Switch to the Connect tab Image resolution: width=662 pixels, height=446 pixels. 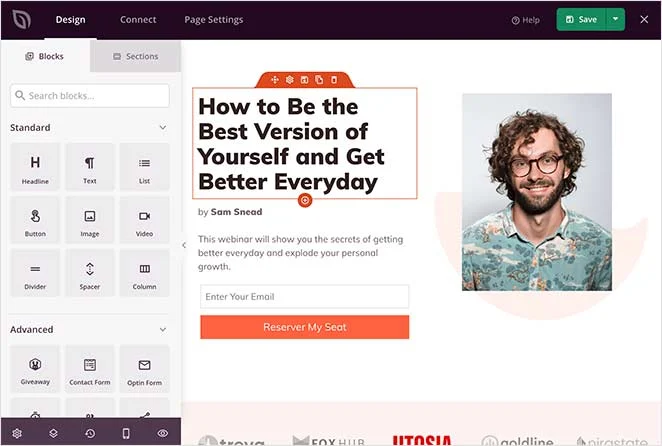pyautogui.click(x=138, y=20)
